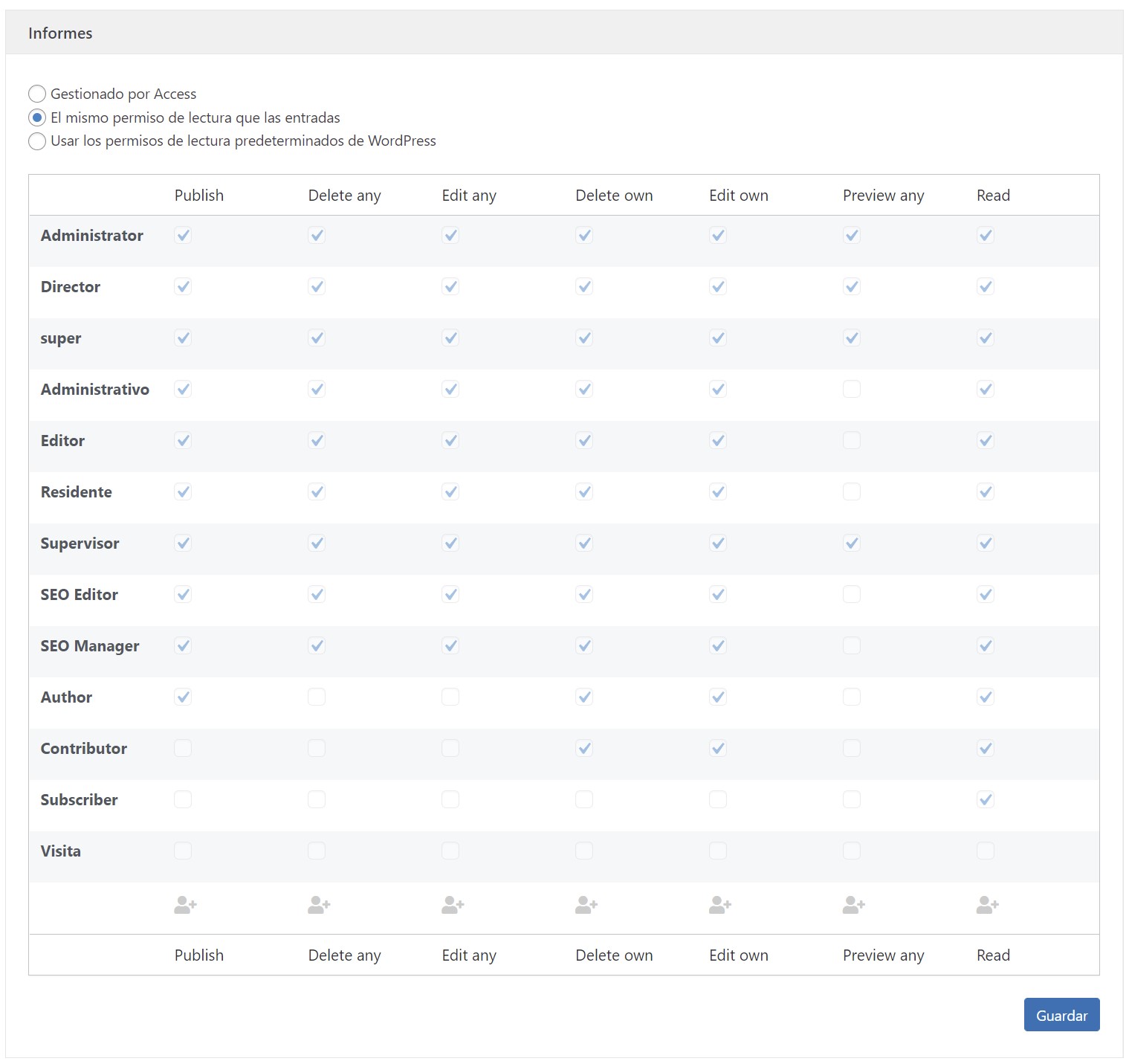Uncheck Subscriber Read checkbox
Image resolution: width=1129 pixels, height=1064 pixels.
tap(986, 799)
